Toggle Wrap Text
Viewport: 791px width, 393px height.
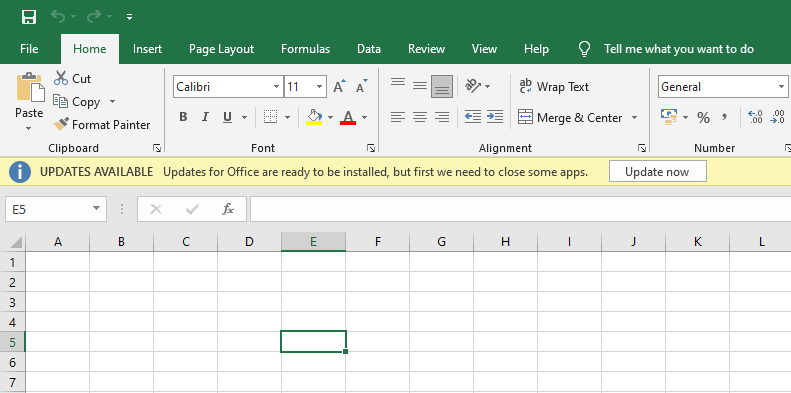(554, 87)
